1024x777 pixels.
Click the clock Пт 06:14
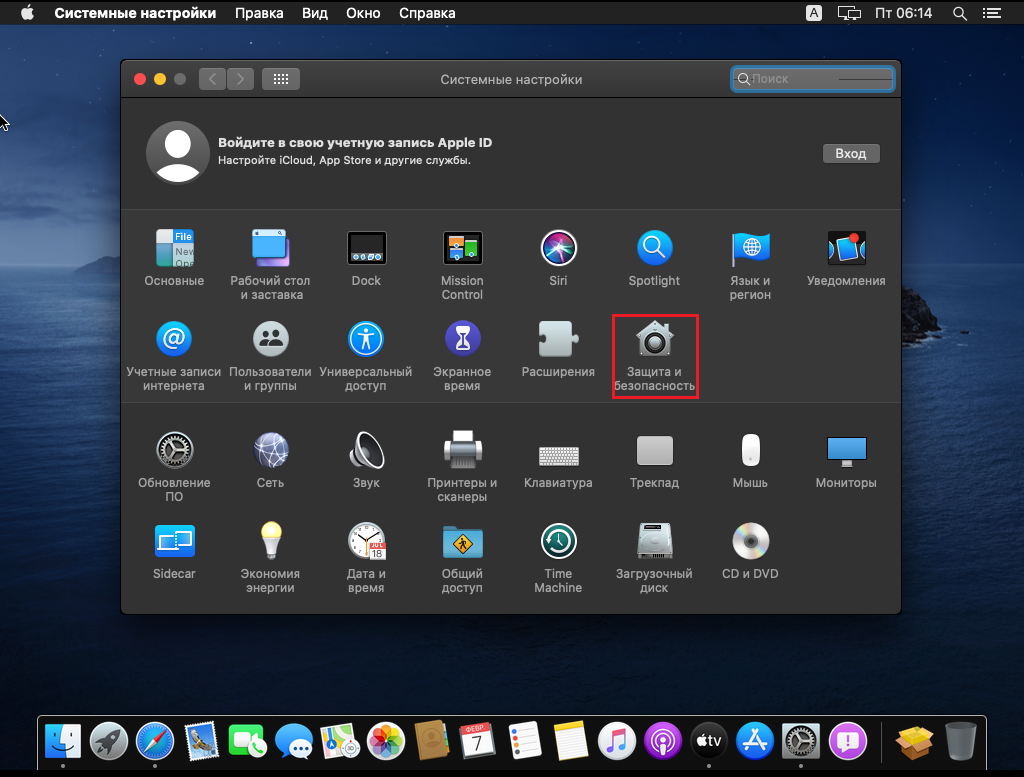pyautogui.click(x=903, y=13)
